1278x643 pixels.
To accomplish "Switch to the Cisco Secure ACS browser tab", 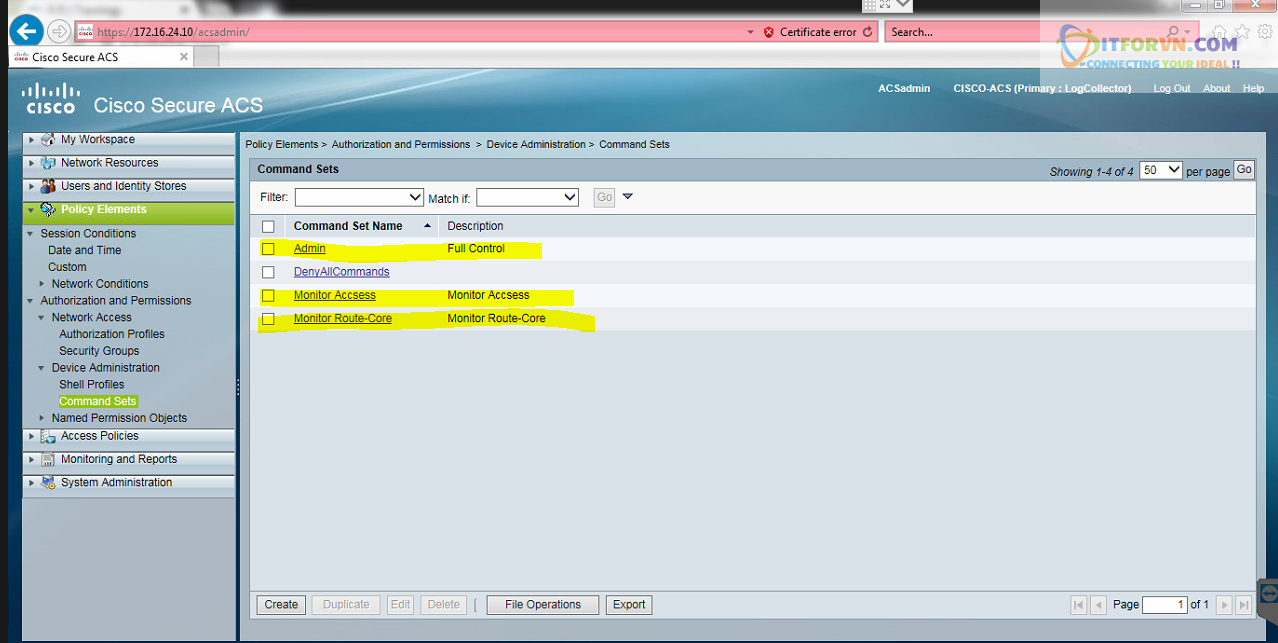I will 100,57.
